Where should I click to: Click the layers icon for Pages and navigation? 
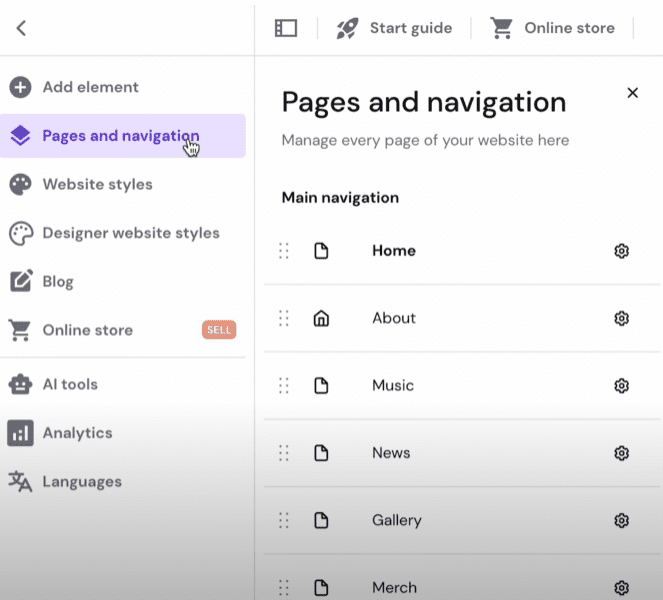pos(20,136)
